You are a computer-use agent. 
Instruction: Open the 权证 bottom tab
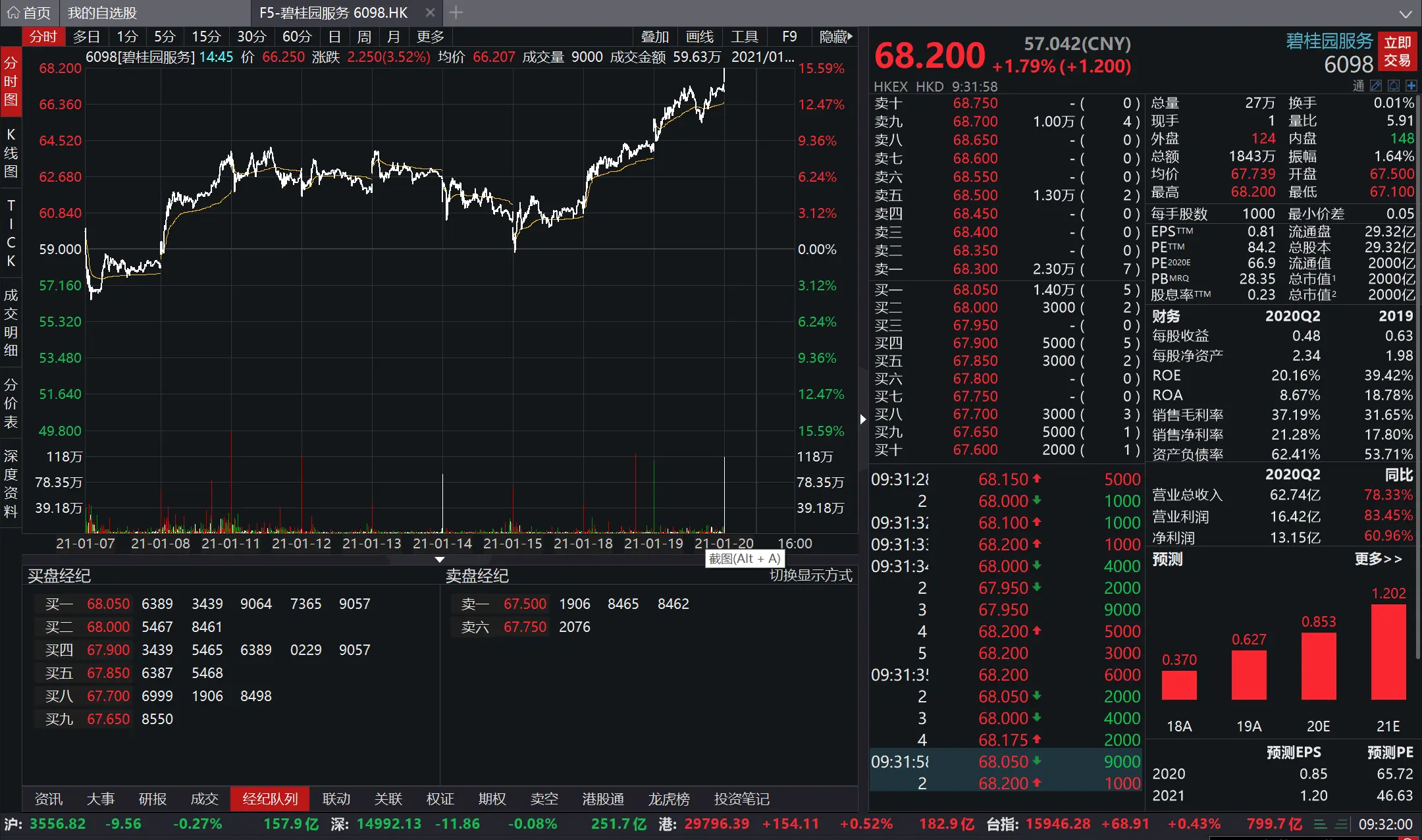tap(440, 799)
